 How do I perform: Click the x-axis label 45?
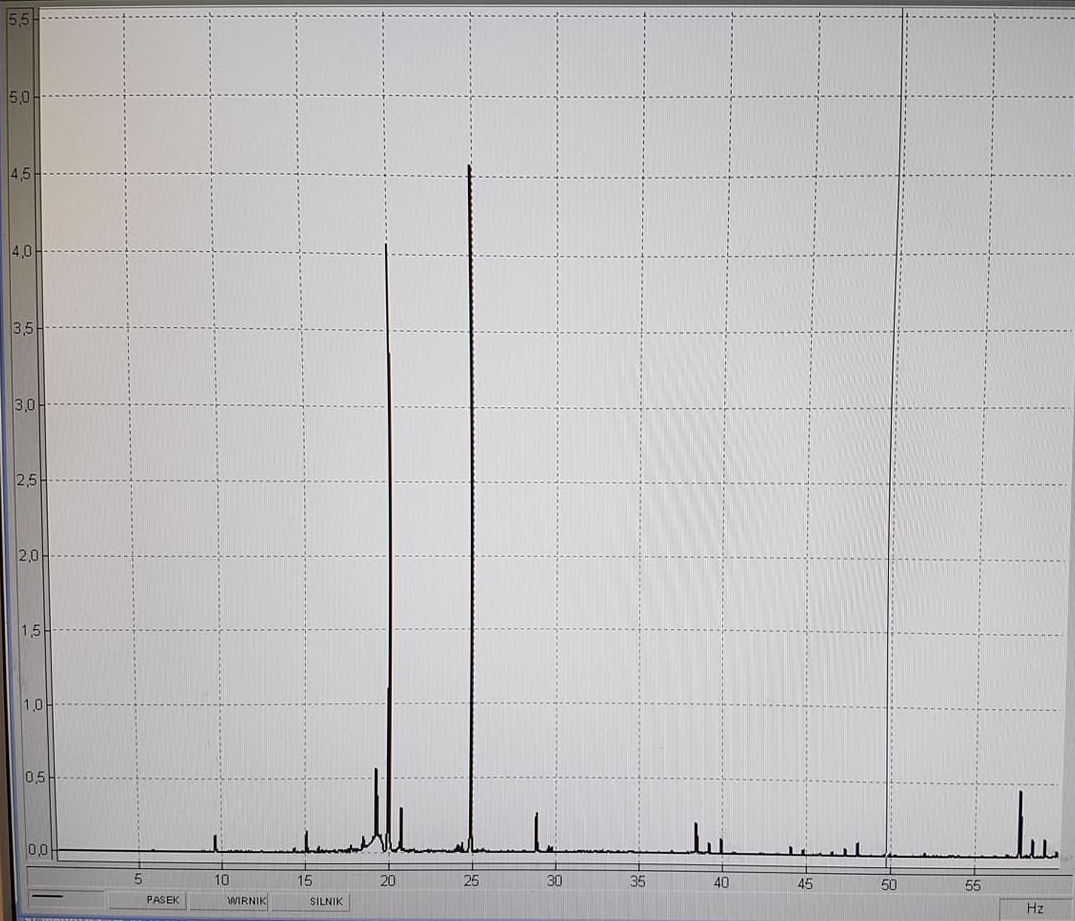coord(805,884)
